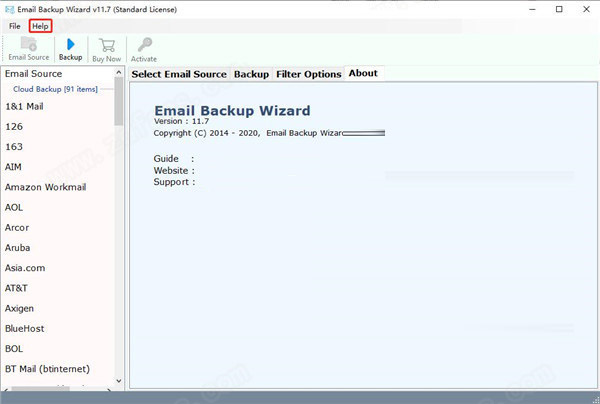Select BlueHost email source
The width and height of the screenshot is (600, 404).
click(x=24, y=328)
